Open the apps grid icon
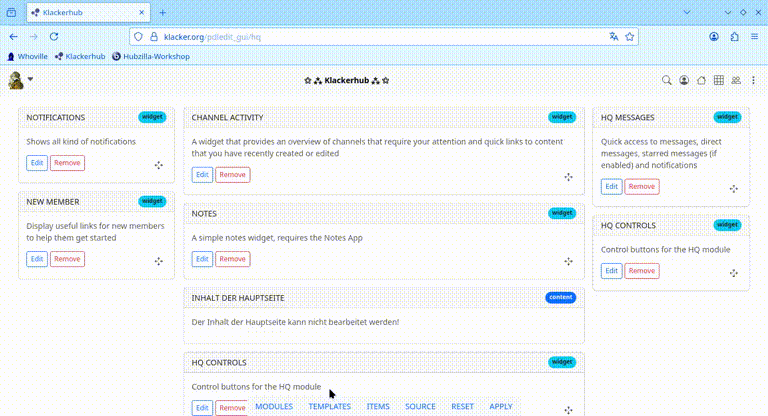 click(x=718, y=80)
